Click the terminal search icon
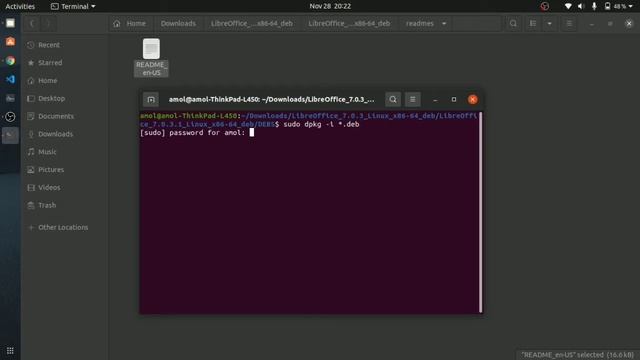 (x=393, y=99)
